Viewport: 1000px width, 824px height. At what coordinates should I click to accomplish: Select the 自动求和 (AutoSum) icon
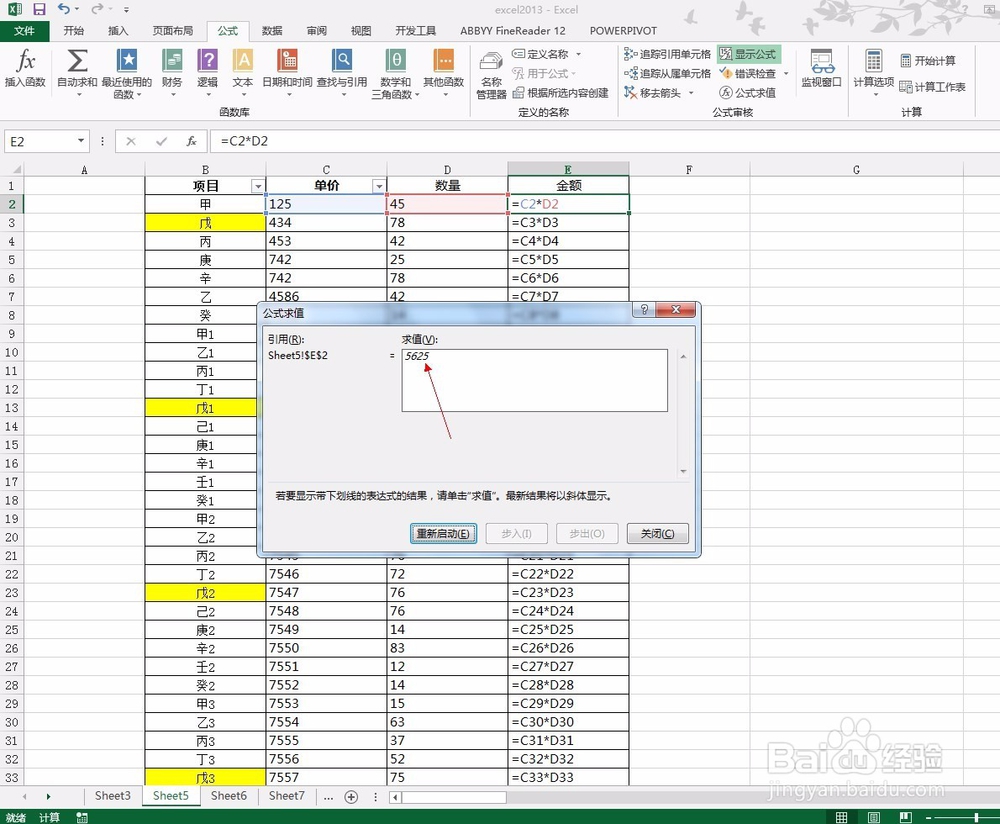point(75,70)
